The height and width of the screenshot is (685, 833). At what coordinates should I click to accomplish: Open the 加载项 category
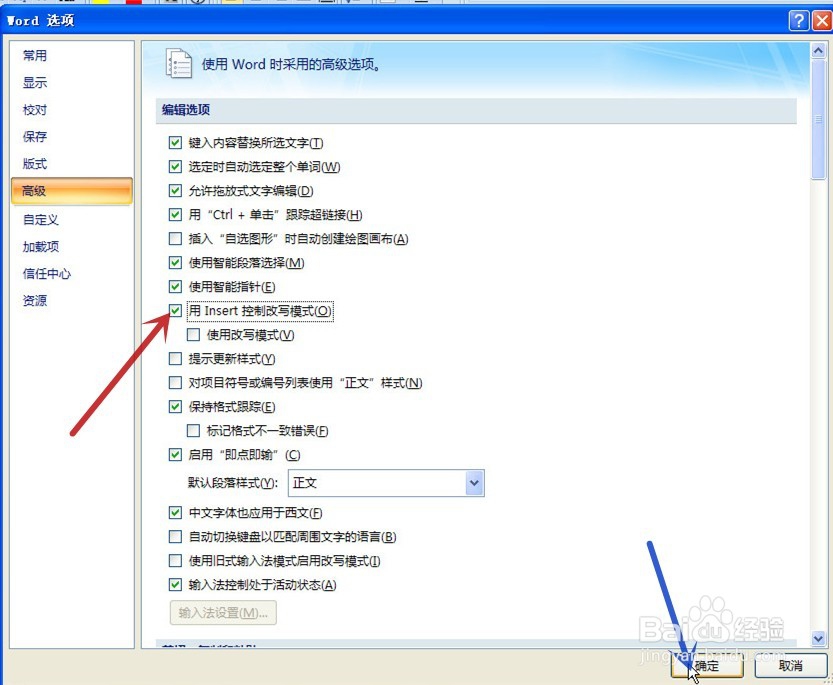click(x=40, y=247)
